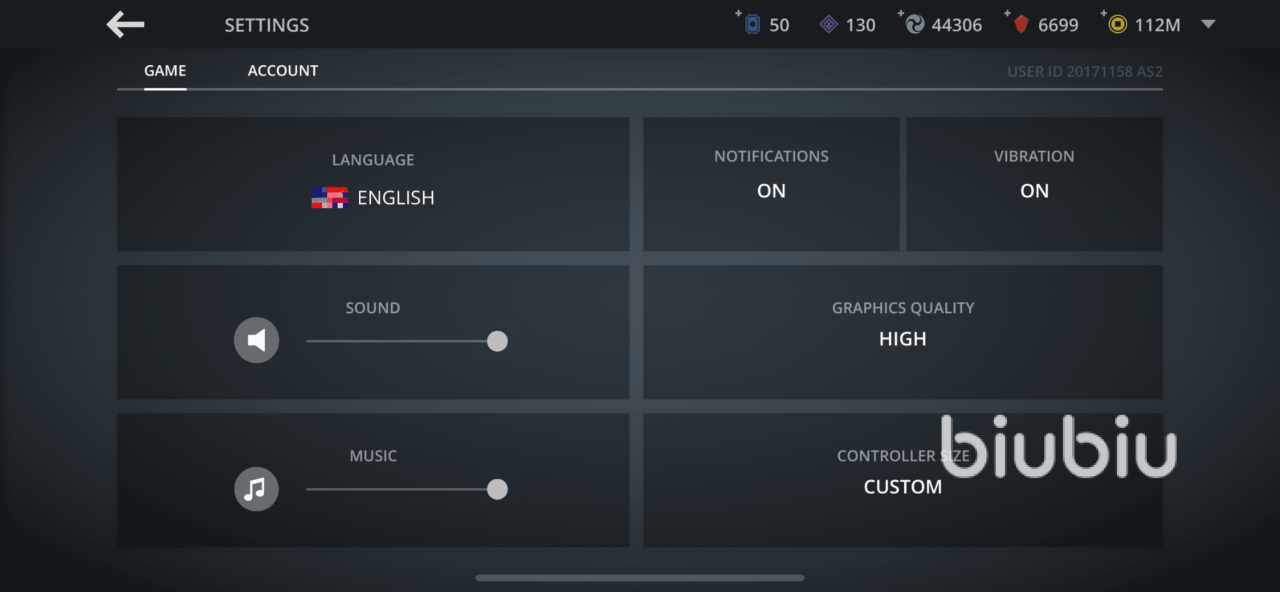Tap the gray swirl currency icon
1280x592 pixels.
point(914,25)
